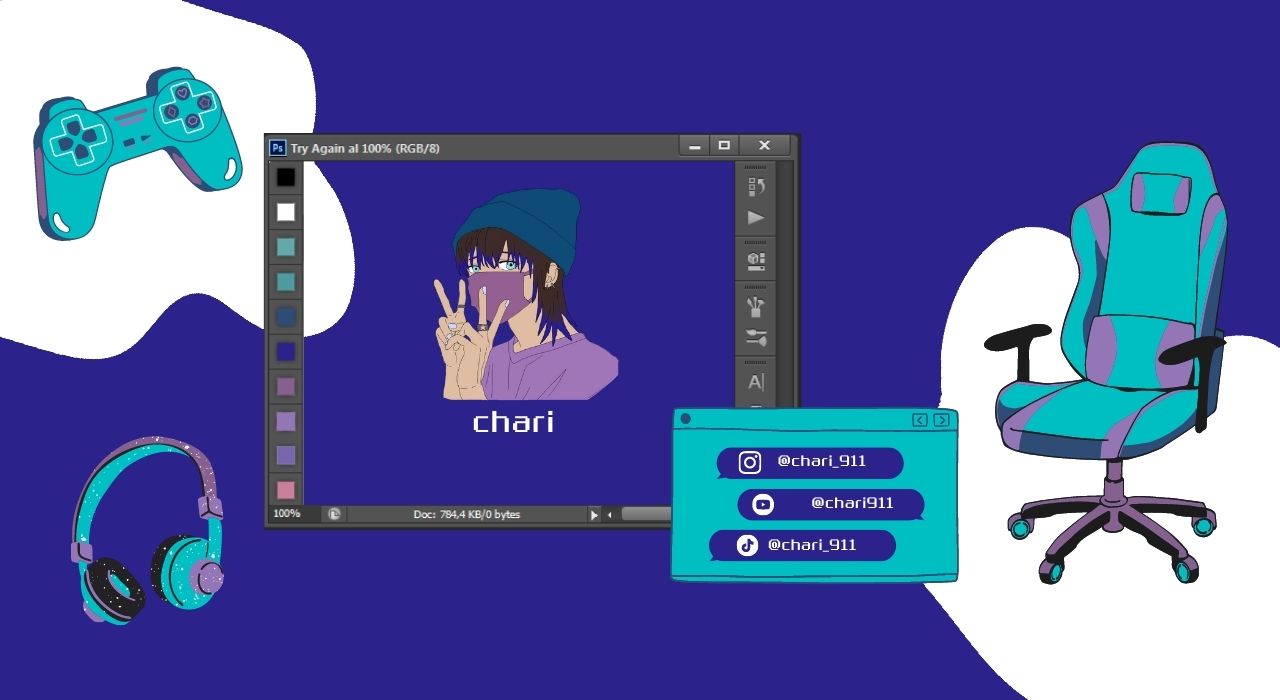
Task: Open the 3D panel cube icon
Action: tap(756, 260)
